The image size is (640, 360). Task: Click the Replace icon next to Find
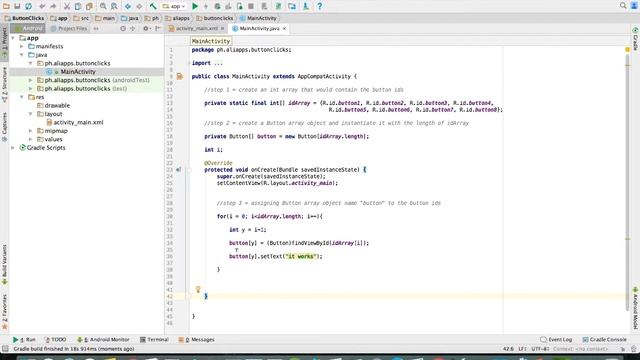click(x=114, y=6)
